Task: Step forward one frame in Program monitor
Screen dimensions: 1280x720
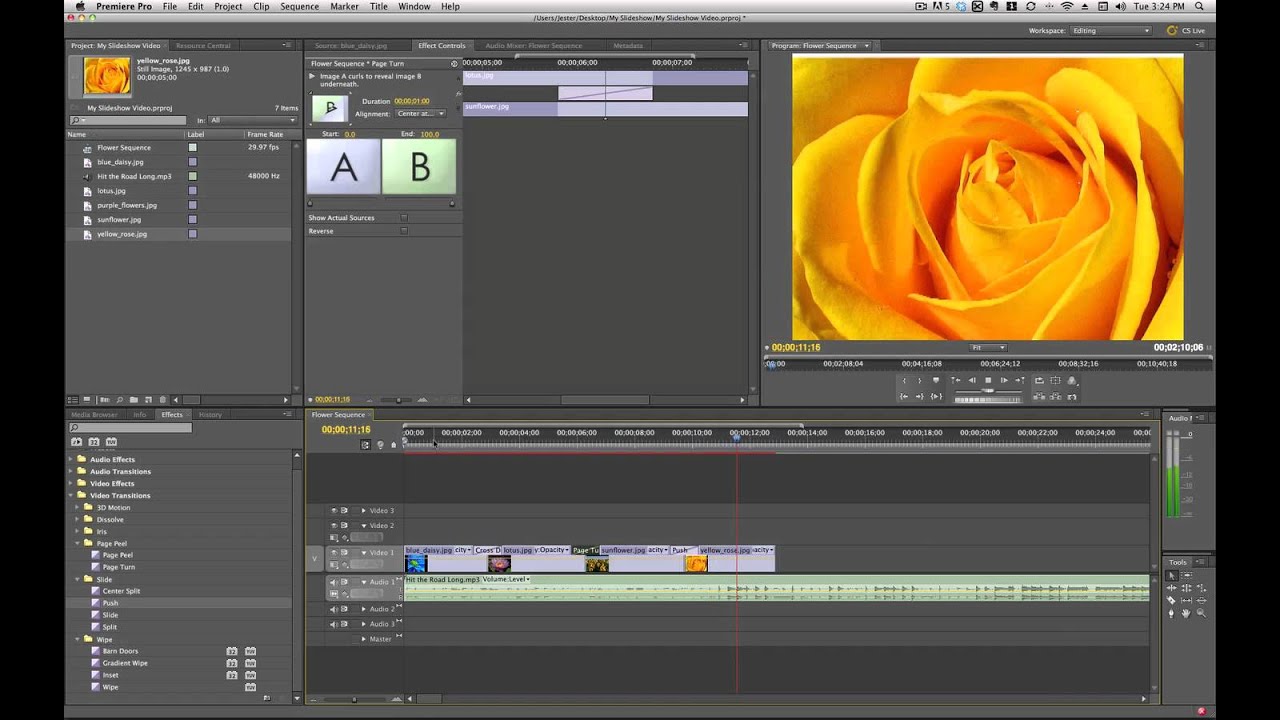Action: [x=1004, y=380]
